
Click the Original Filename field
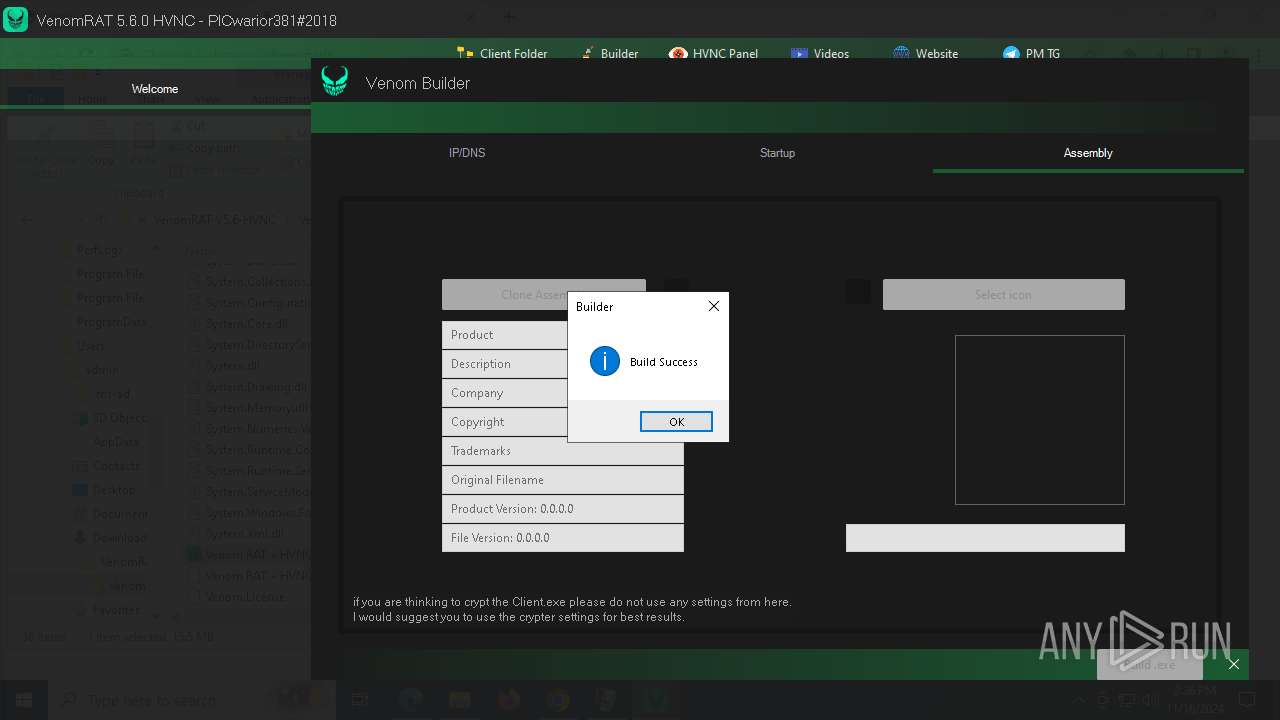point(563,480)
